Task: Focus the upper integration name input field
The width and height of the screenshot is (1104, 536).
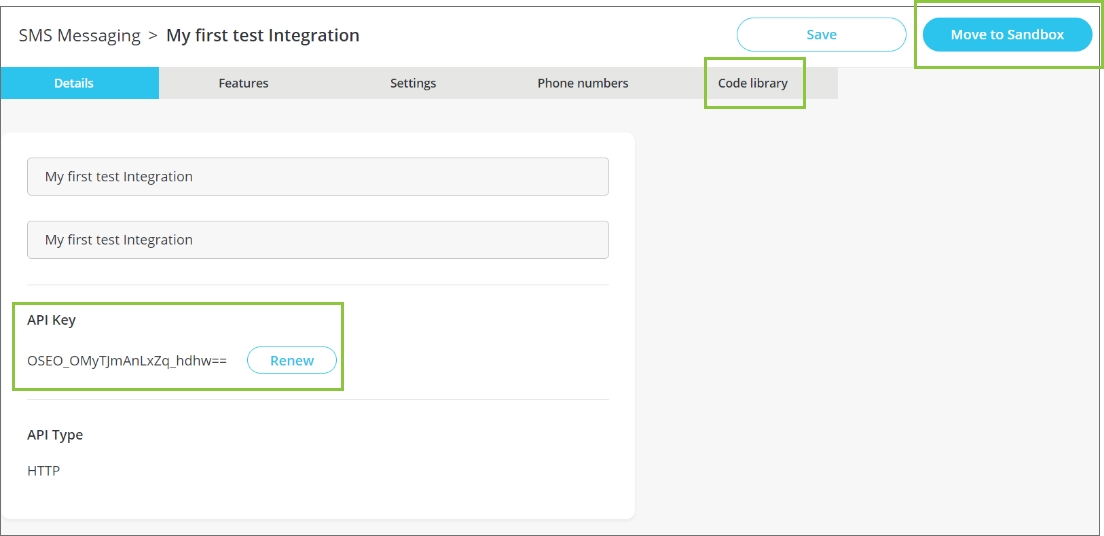Action: point(317,177)
